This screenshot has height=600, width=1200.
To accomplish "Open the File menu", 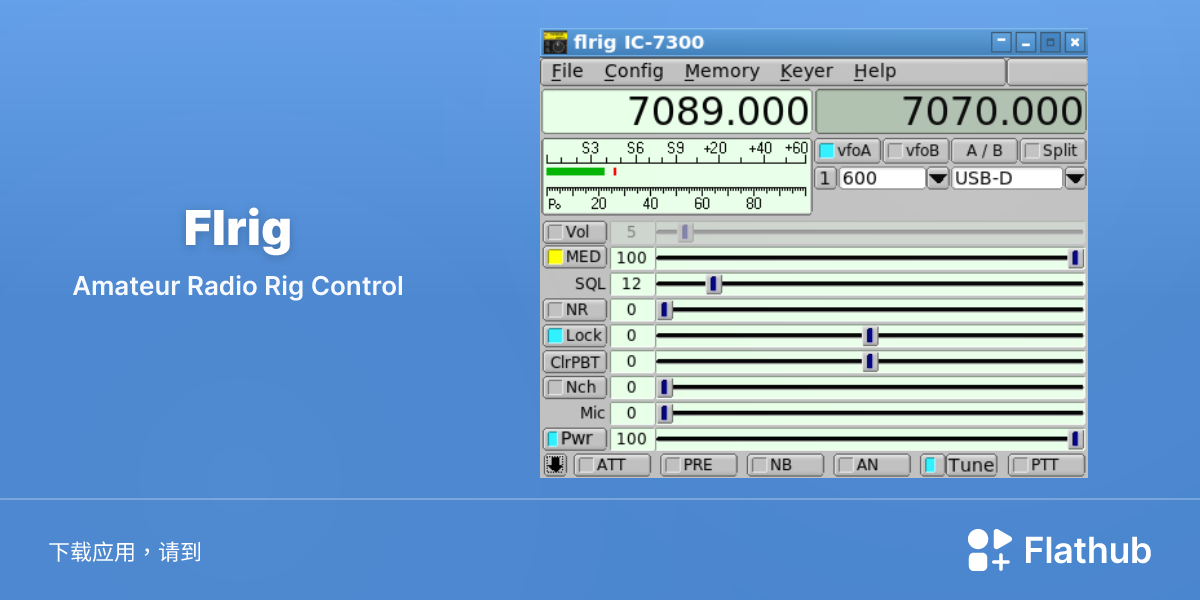I will click(567, 71).
